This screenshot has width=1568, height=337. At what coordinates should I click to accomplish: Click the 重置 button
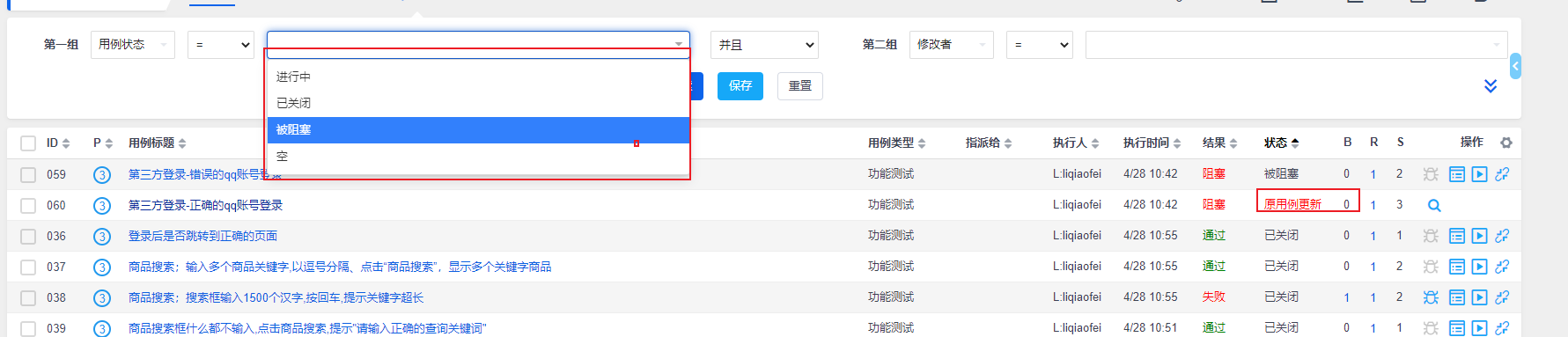click(800, 86)
